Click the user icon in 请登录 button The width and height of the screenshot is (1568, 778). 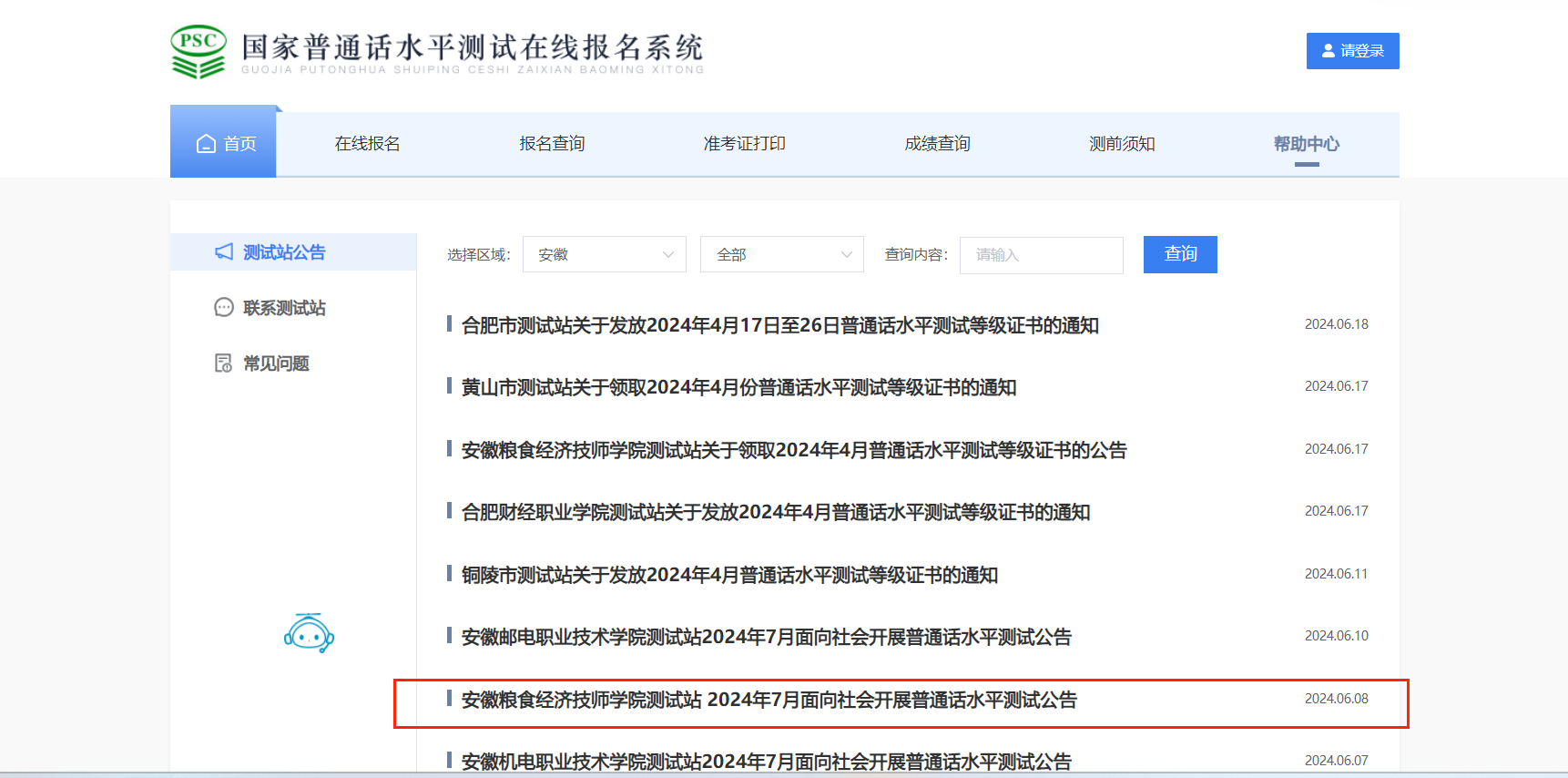(x=1329, y=51)
